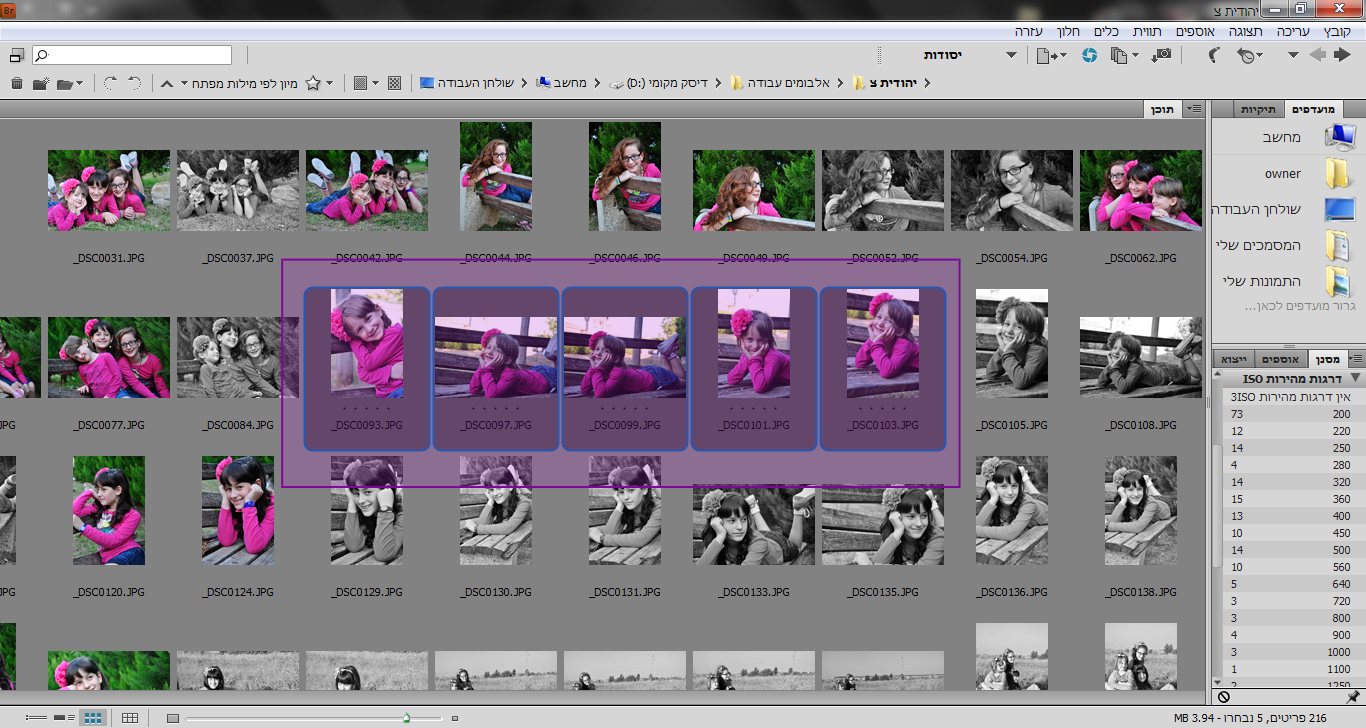Click the refine review mode icon
1366x728 pixels.
(1119, 56)
